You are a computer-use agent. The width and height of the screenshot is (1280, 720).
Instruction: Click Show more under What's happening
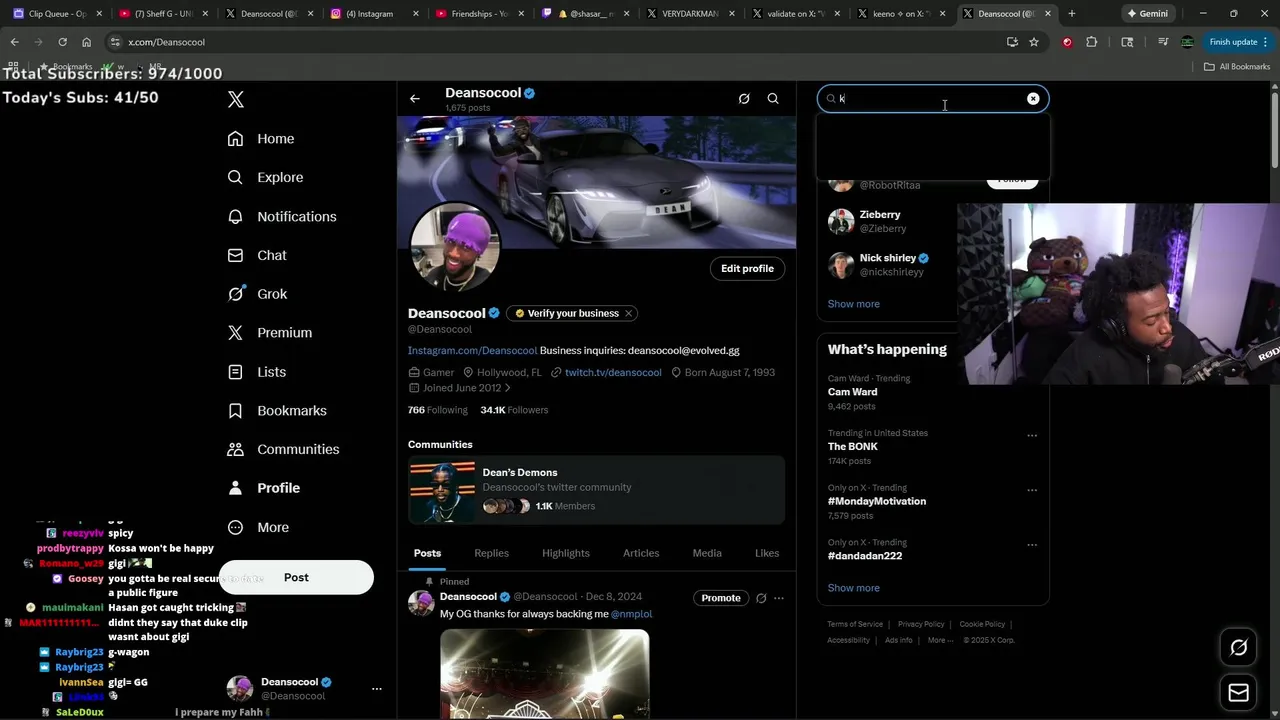854,588
